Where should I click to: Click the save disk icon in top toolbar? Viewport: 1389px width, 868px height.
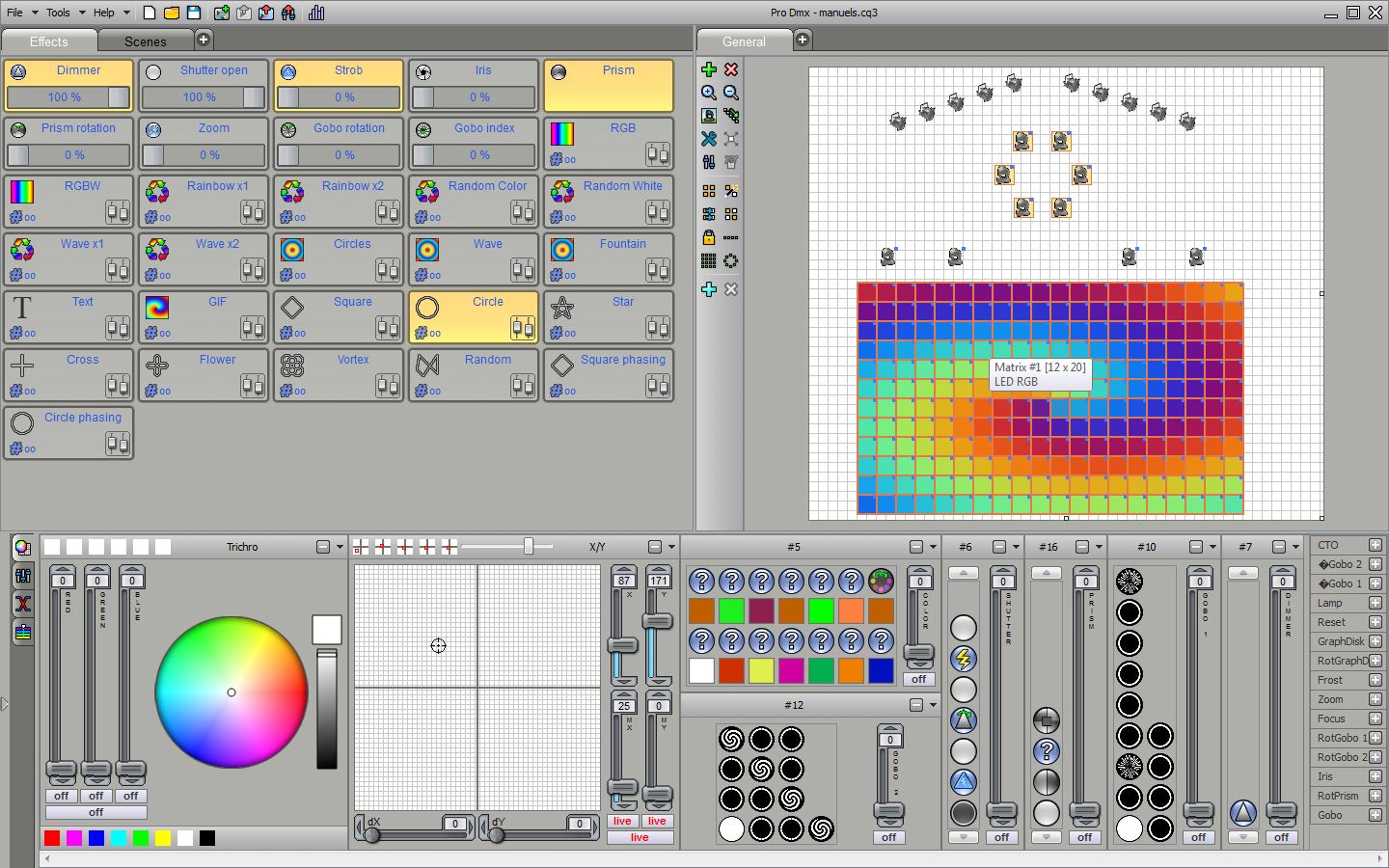194,13
